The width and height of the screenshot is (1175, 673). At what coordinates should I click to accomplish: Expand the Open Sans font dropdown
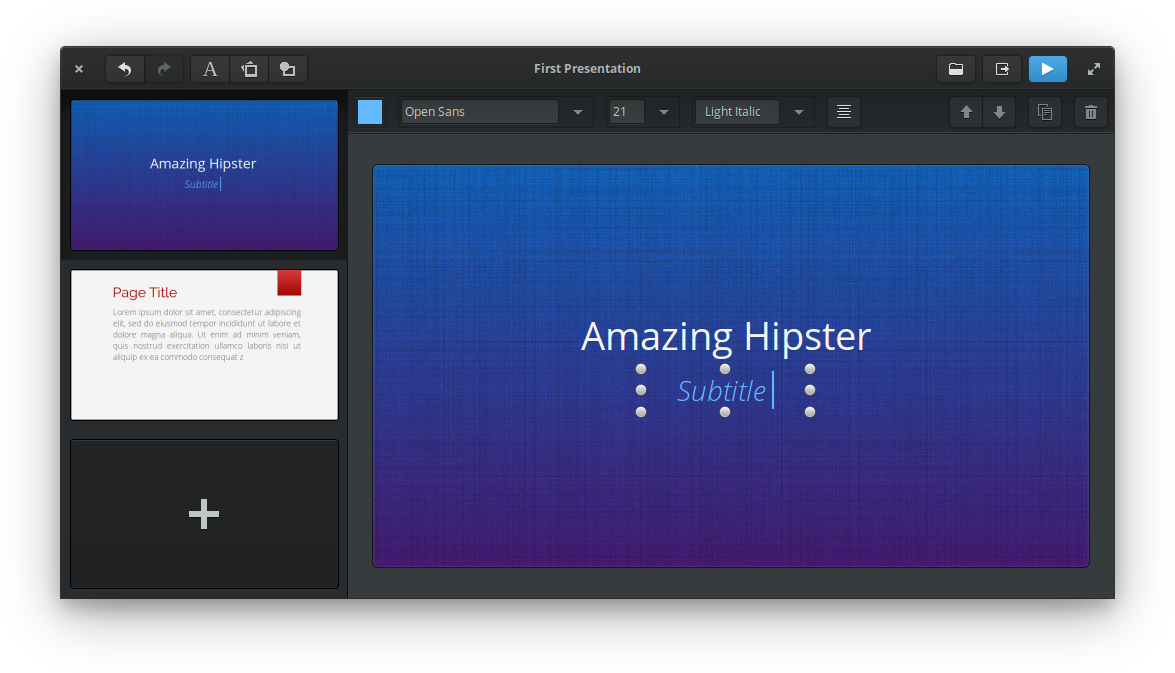(577, 112)
